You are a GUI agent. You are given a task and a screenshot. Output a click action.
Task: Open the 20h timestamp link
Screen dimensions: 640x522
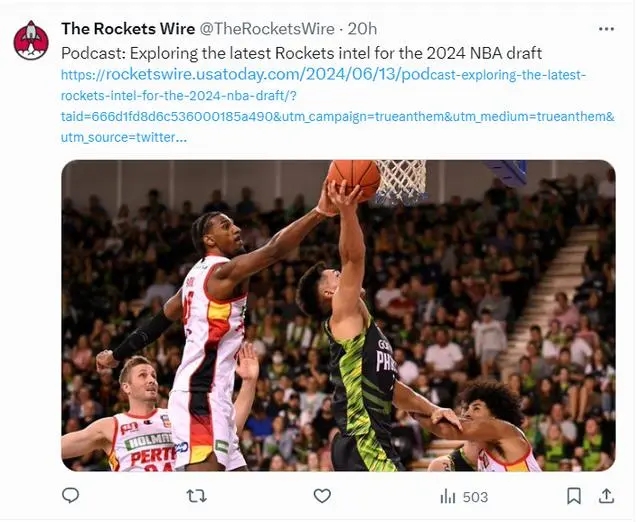tap(362, 29)
